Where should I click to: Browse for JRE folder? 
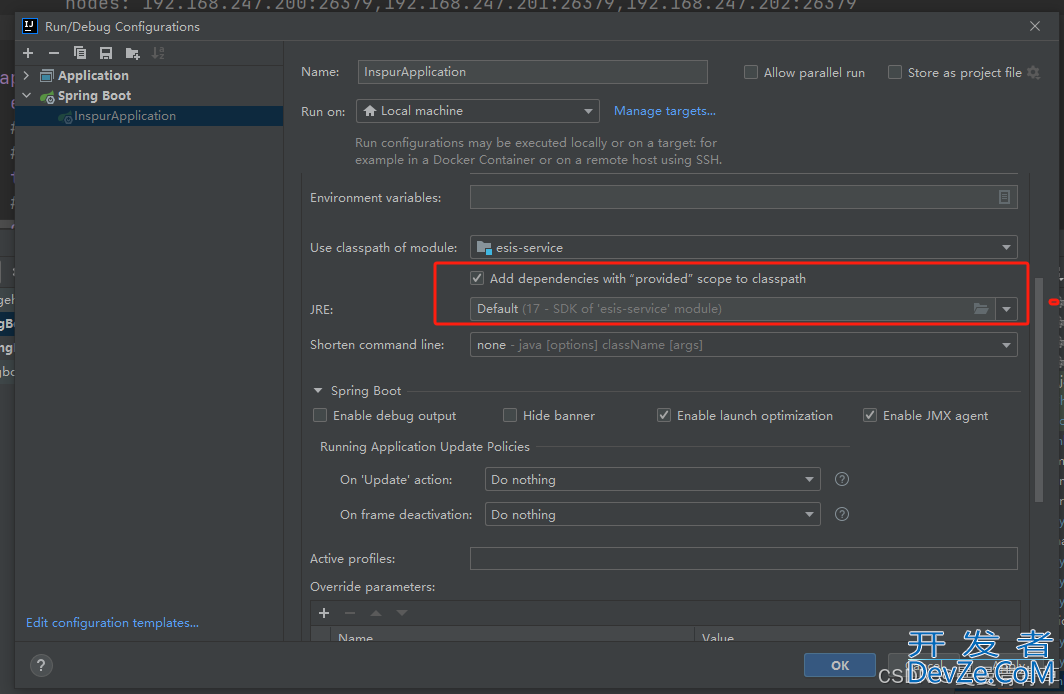coord(981,309)
